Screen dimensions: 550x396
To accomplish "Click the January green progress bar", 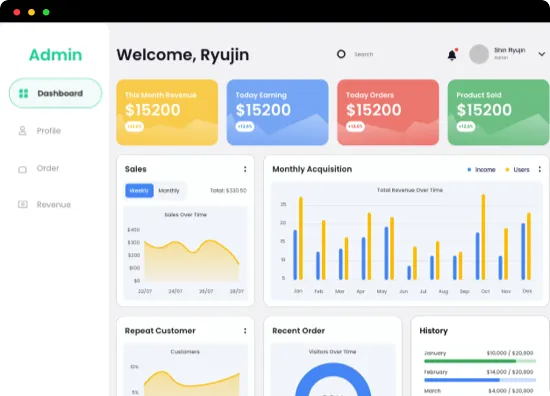I will pyautogui.click(x=480, y=361).
